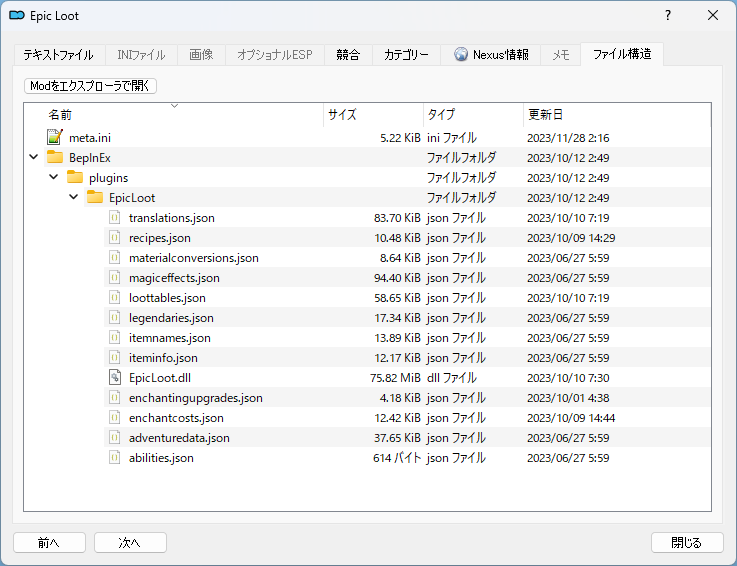Select the enchantingupgrades.json file name

(x=196, y=398)
